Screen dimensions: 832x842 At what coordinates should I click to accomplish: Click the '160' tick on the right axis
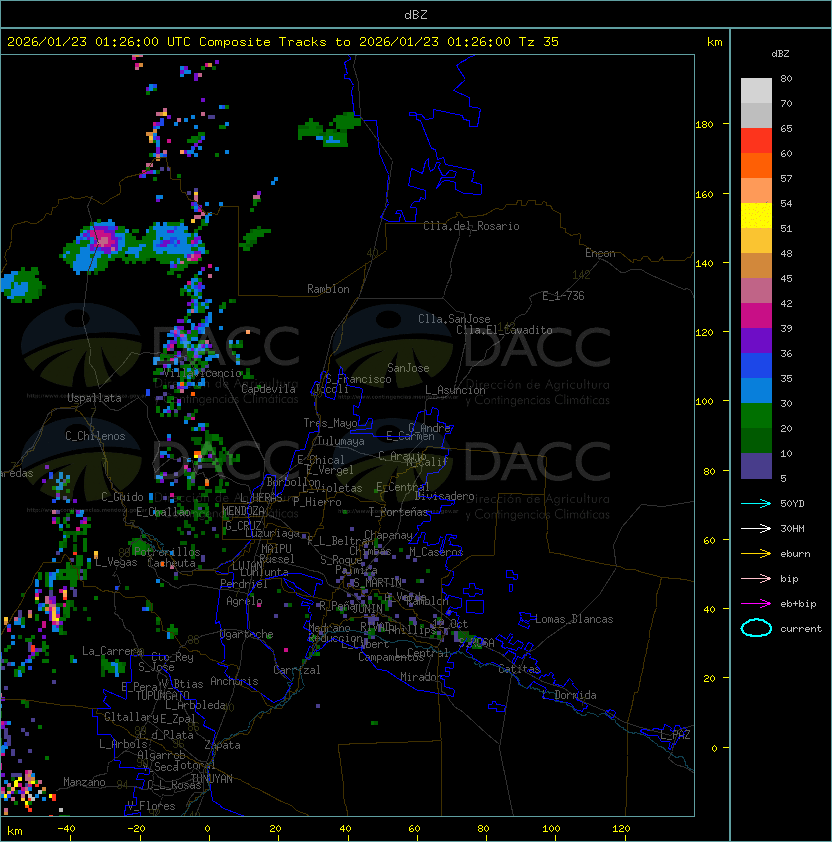[704, 194]
